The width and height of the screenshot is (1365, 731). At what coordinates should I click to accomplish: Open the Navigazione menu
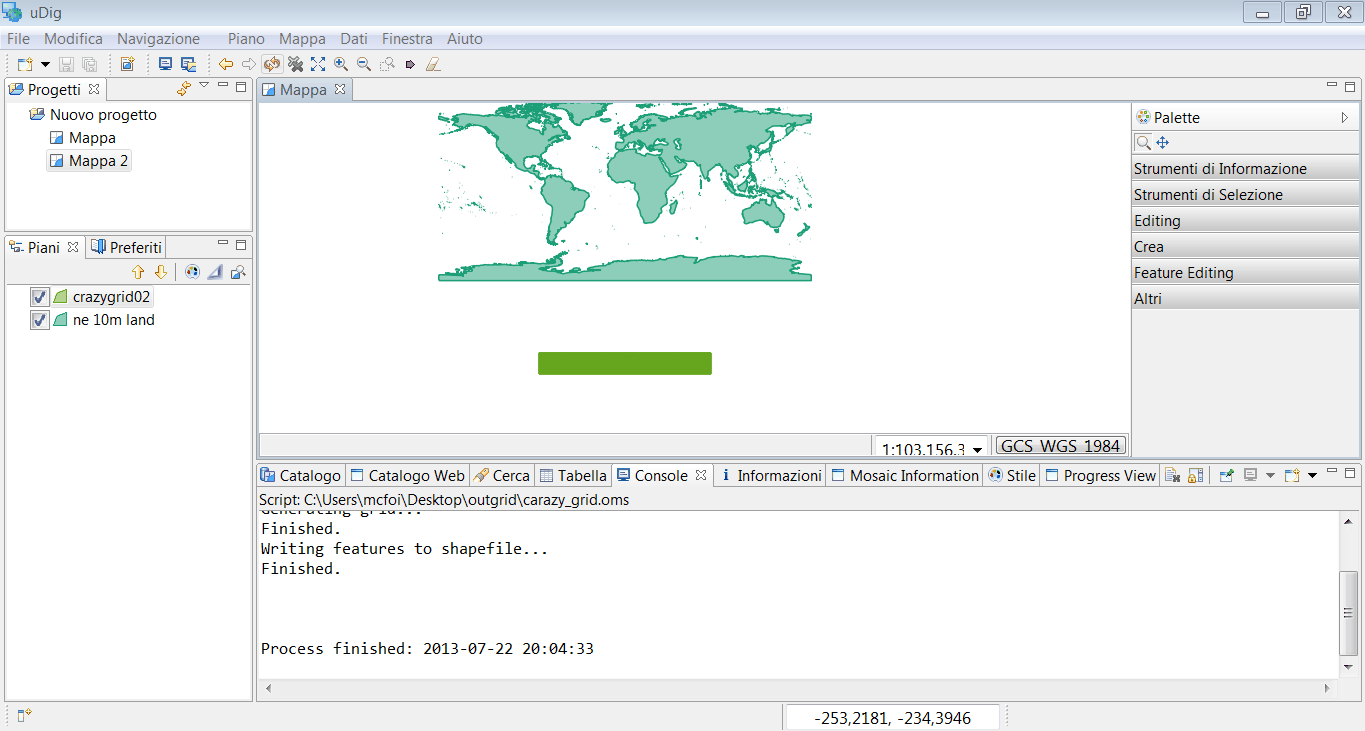click(x=158, y=39)
